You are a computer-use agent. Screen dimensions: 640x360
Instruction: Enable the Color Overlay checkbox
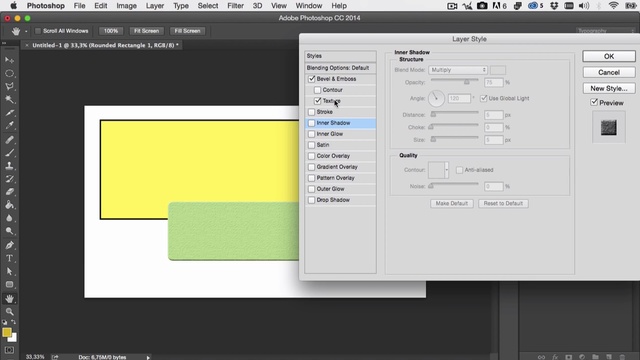pos(312,156)
